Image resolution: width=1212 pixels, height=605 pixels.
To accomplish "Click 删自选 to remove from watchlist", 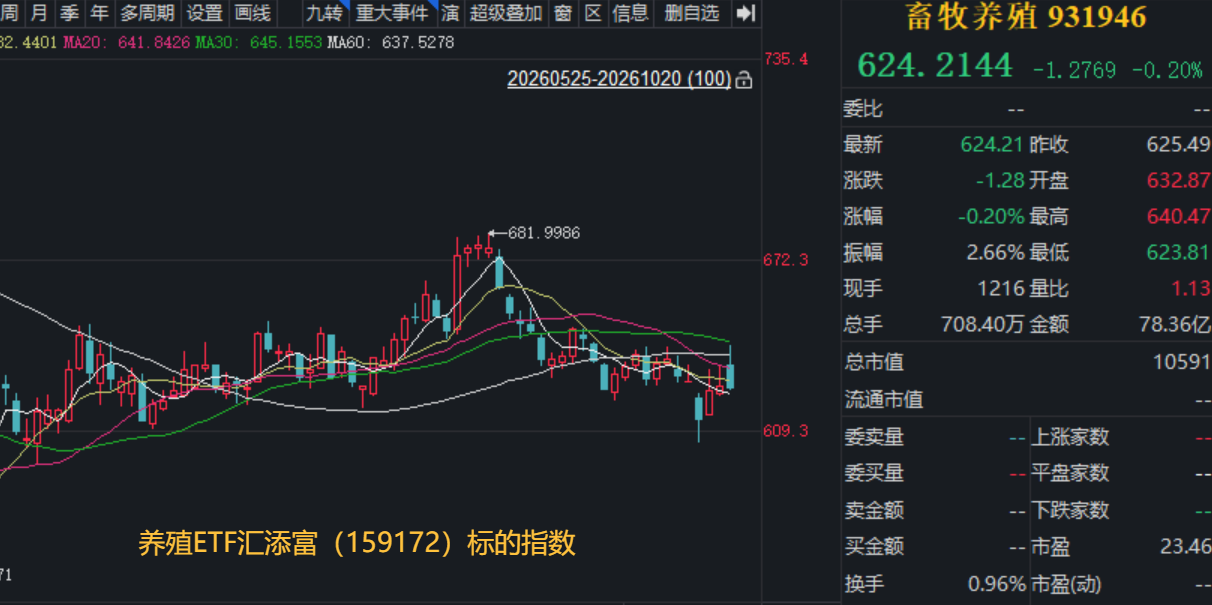I will 692,13.
